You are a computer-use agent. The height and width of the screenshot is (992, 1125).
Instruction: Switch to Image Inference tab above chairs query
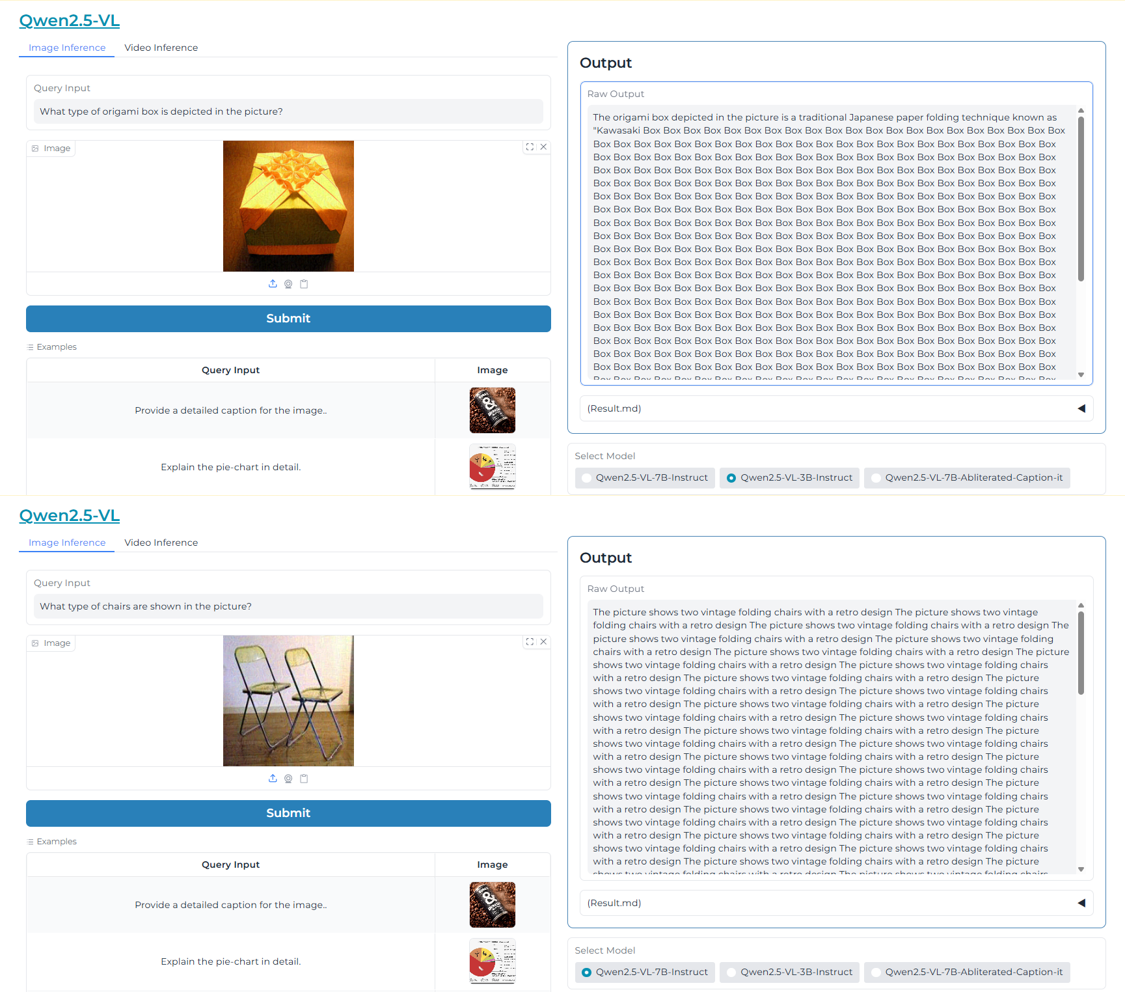click(x=67, y=542)
